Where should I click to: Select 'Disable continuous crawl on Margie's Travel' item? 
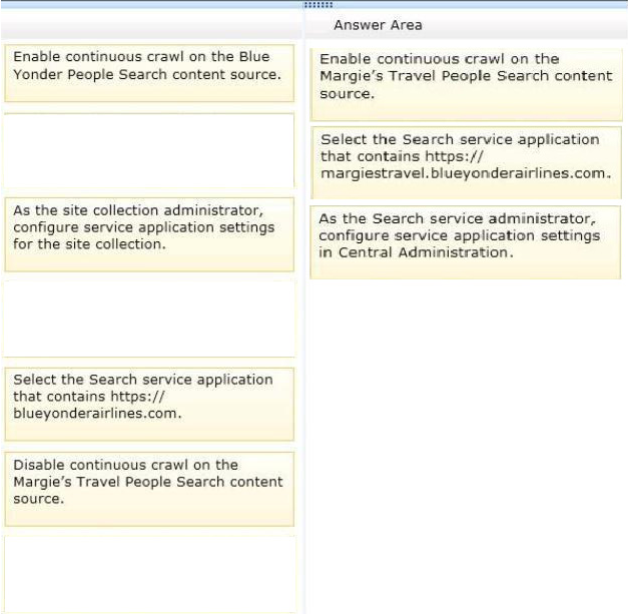pyautogui.click(x=149, y=489)
